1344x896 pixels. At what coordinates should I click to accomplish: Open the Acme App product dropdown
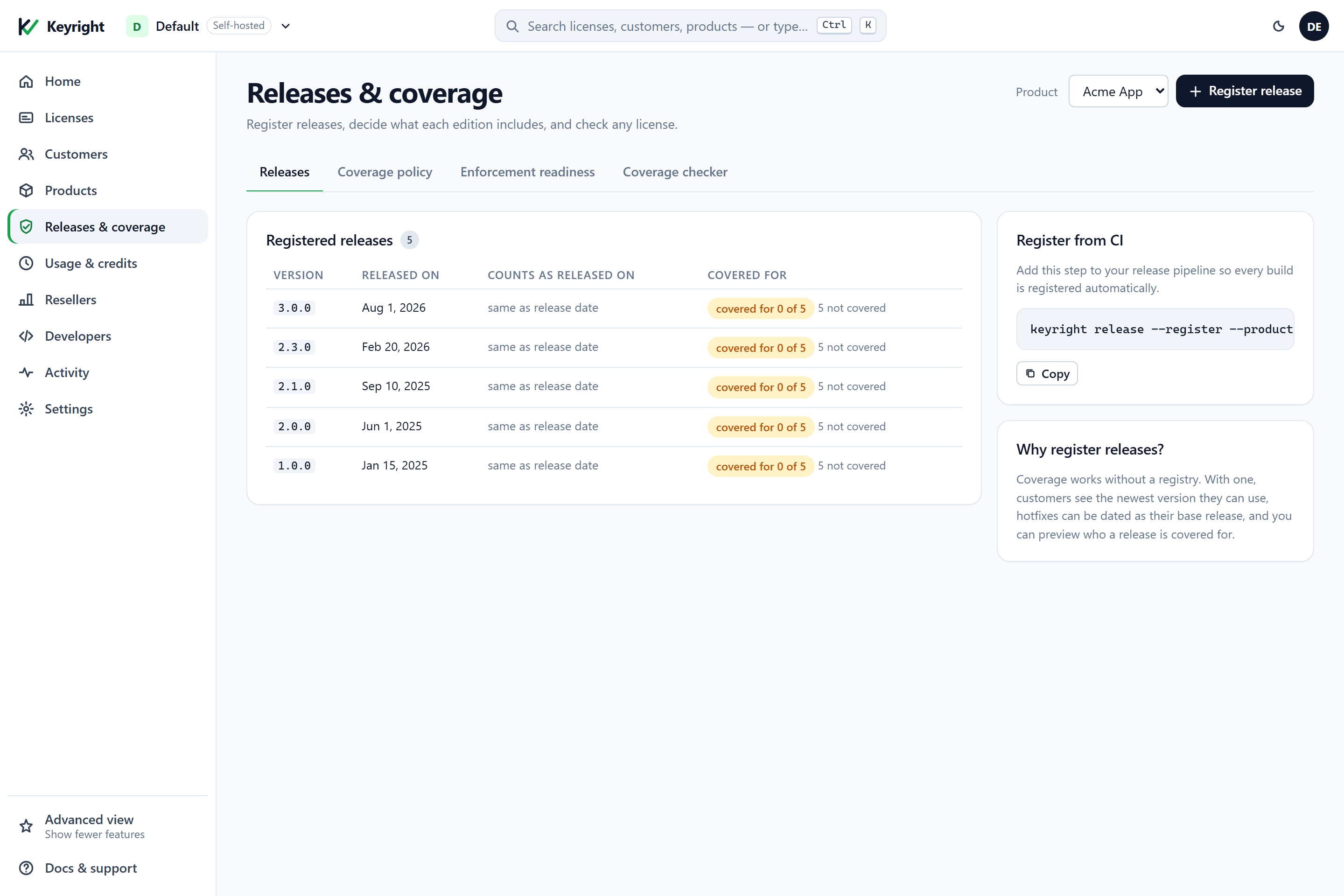(1118, 91)
